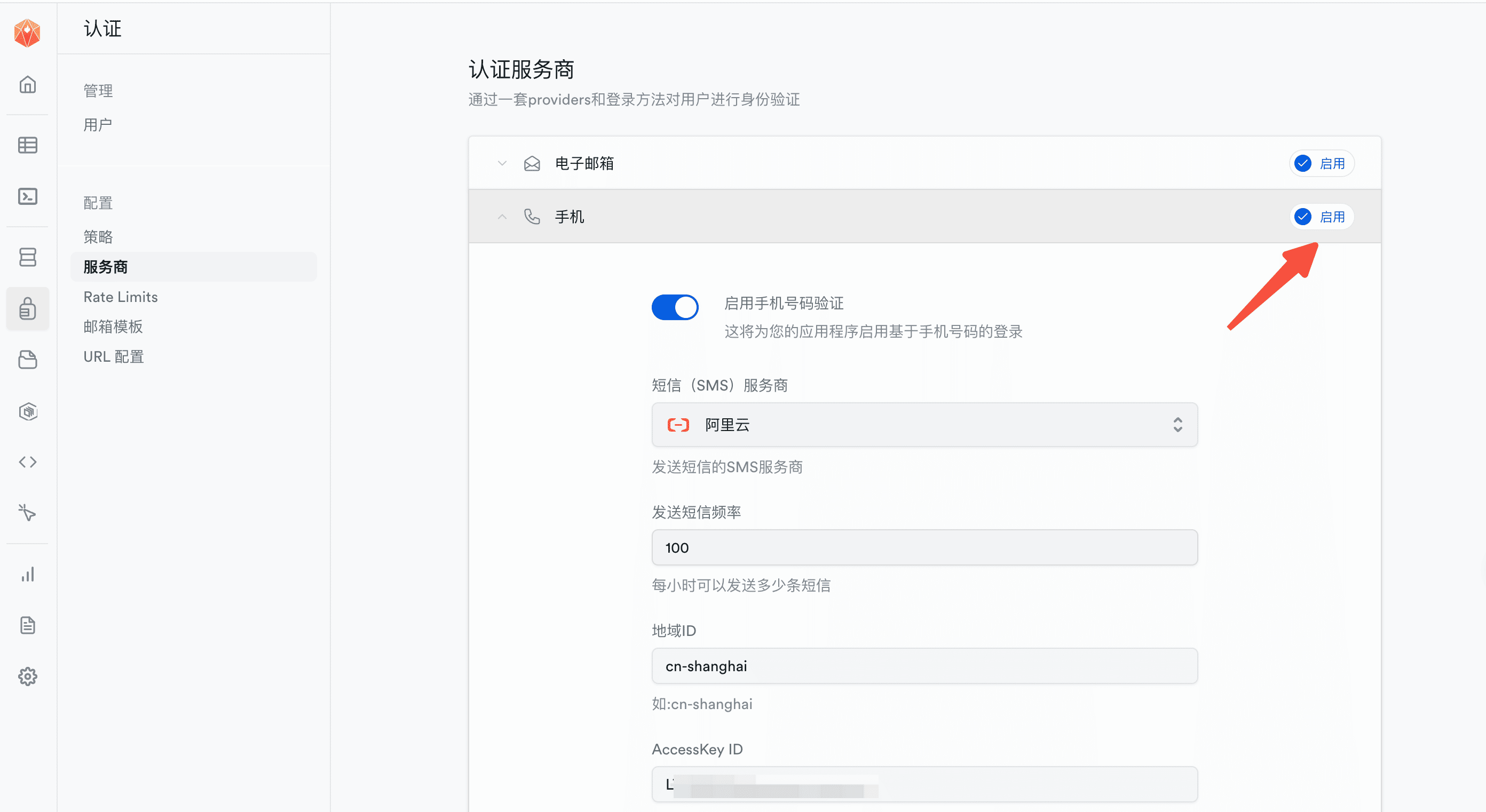Click the AccessKey ID field label
1486x812 pixels.
(698, 749)
